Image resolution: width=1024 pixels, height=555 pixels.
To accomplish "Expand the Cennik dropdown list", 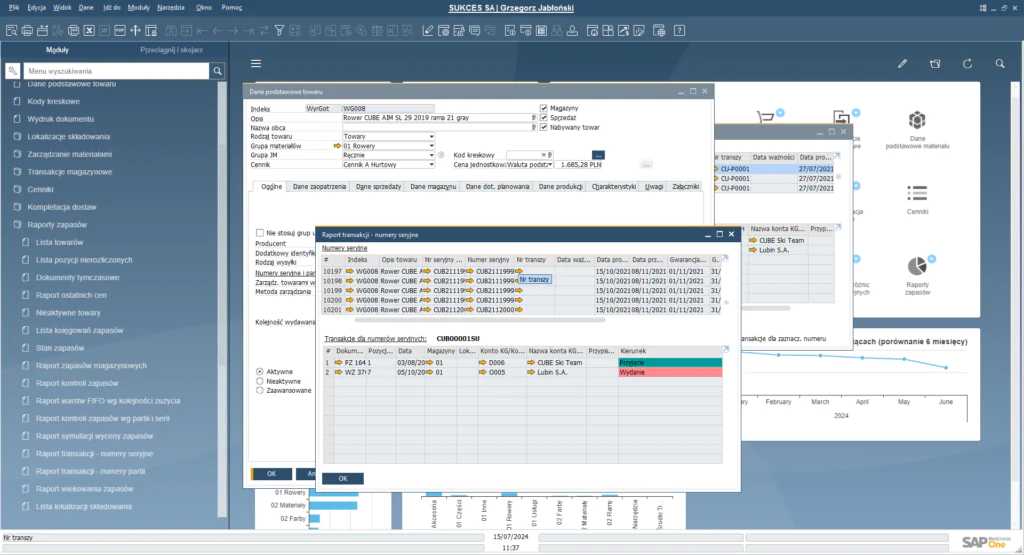I will click(x=431, y=165).
